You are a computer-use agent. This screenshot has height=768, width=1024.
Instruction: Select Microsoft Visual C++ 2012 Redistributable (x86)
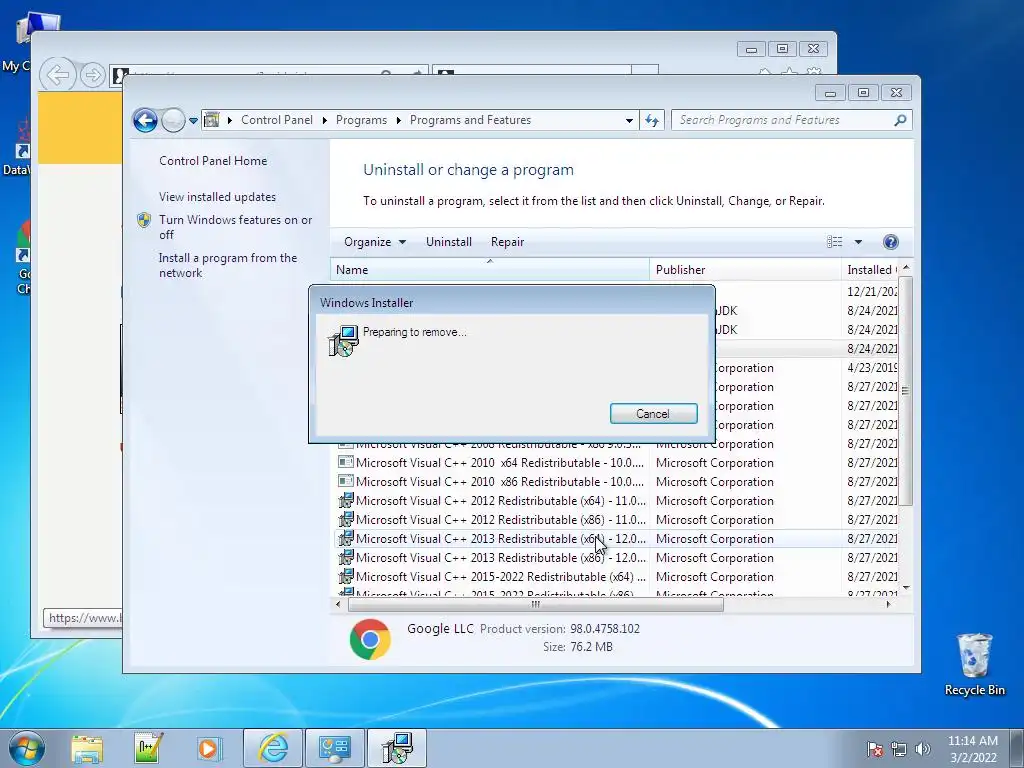click(500, 520)
